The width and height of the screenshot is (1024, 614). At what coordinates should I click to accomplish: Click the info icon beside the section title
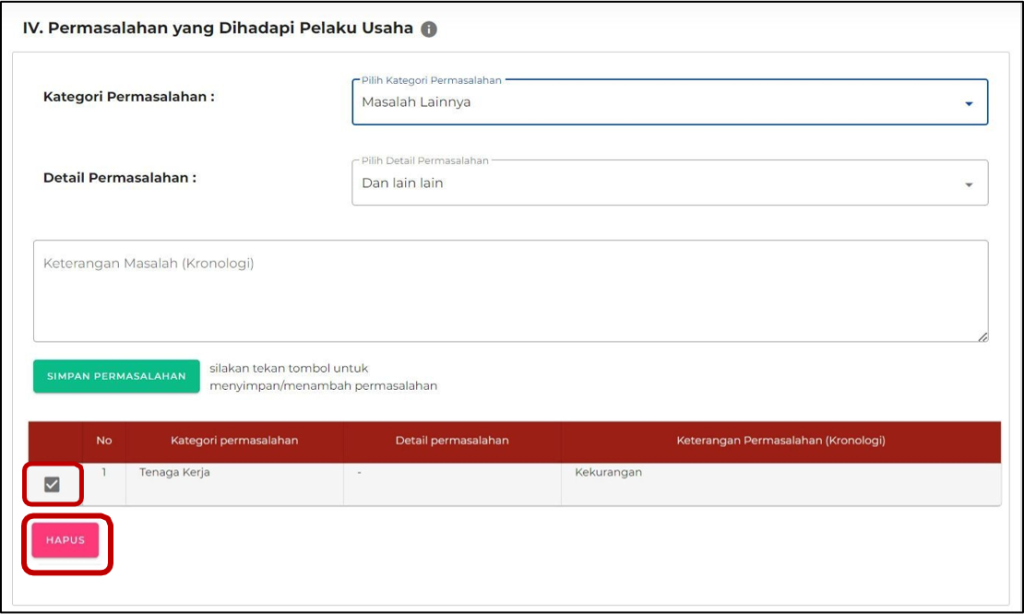pos(429,30)
